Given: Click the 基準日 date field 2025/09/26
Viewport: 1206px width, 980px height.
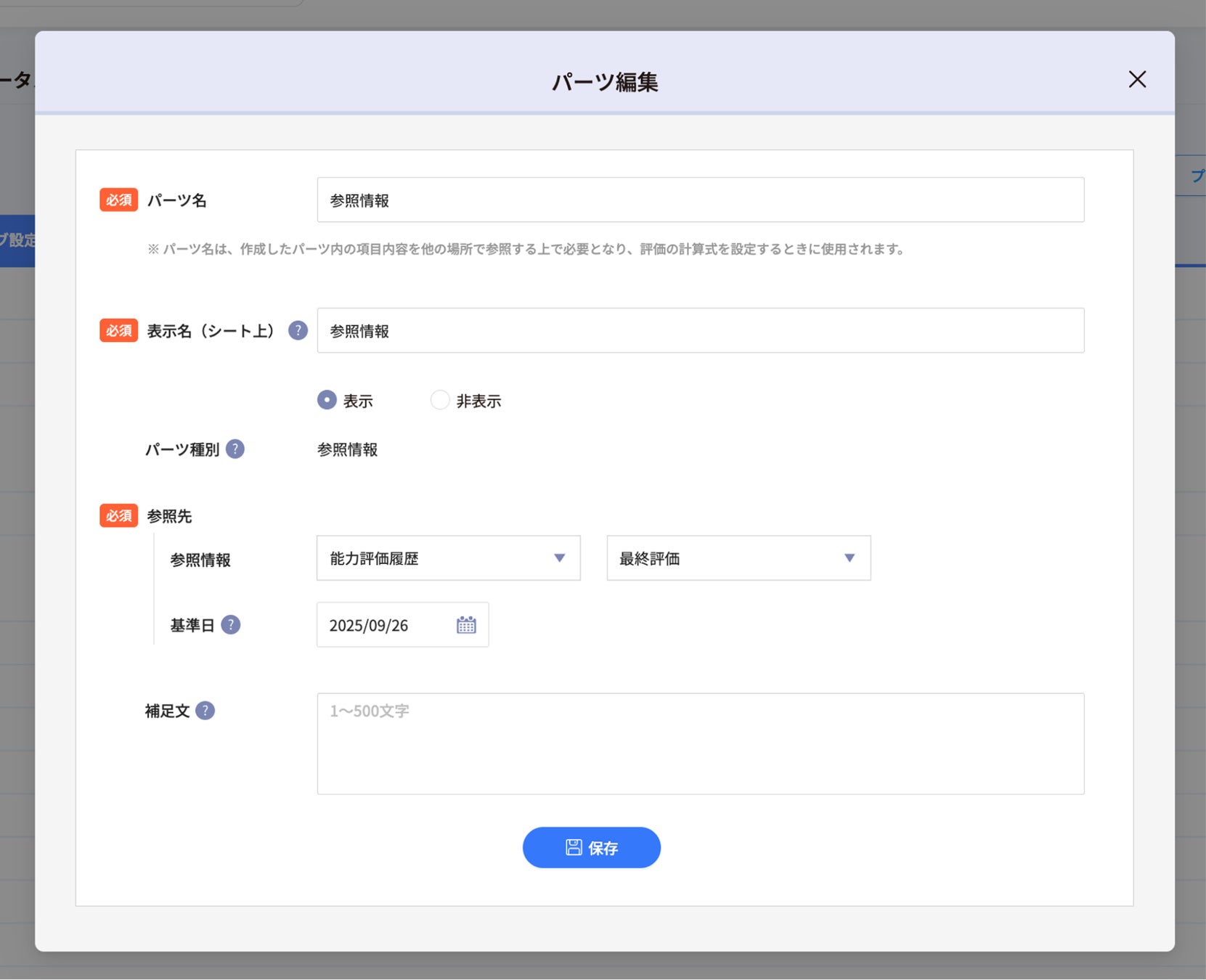Looking at the screenshot, I should (x=403, y=625).
